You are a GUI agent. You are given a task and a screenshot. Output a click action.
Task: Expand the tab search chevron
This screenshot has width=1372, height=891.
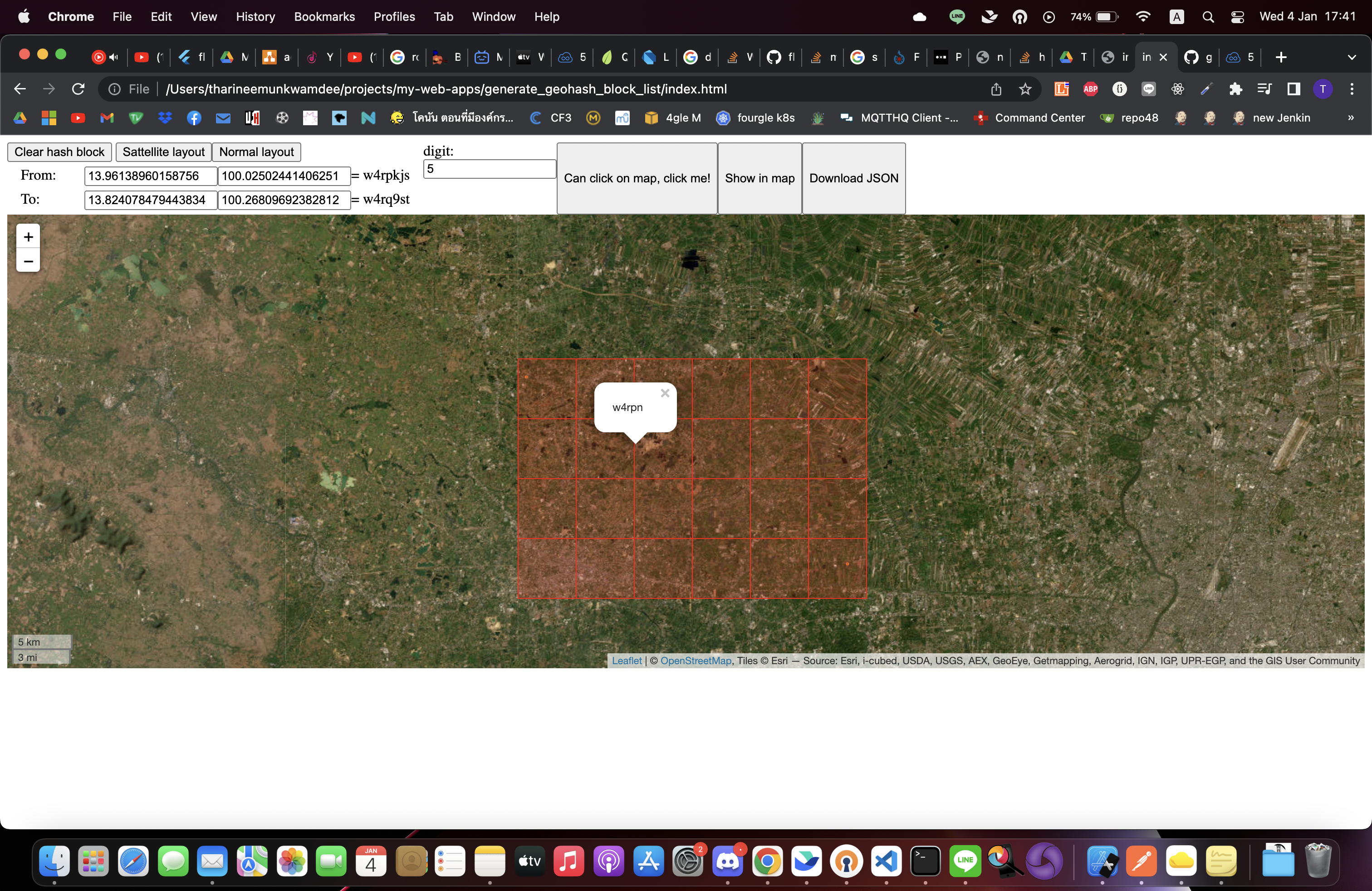pos(1352,57)
